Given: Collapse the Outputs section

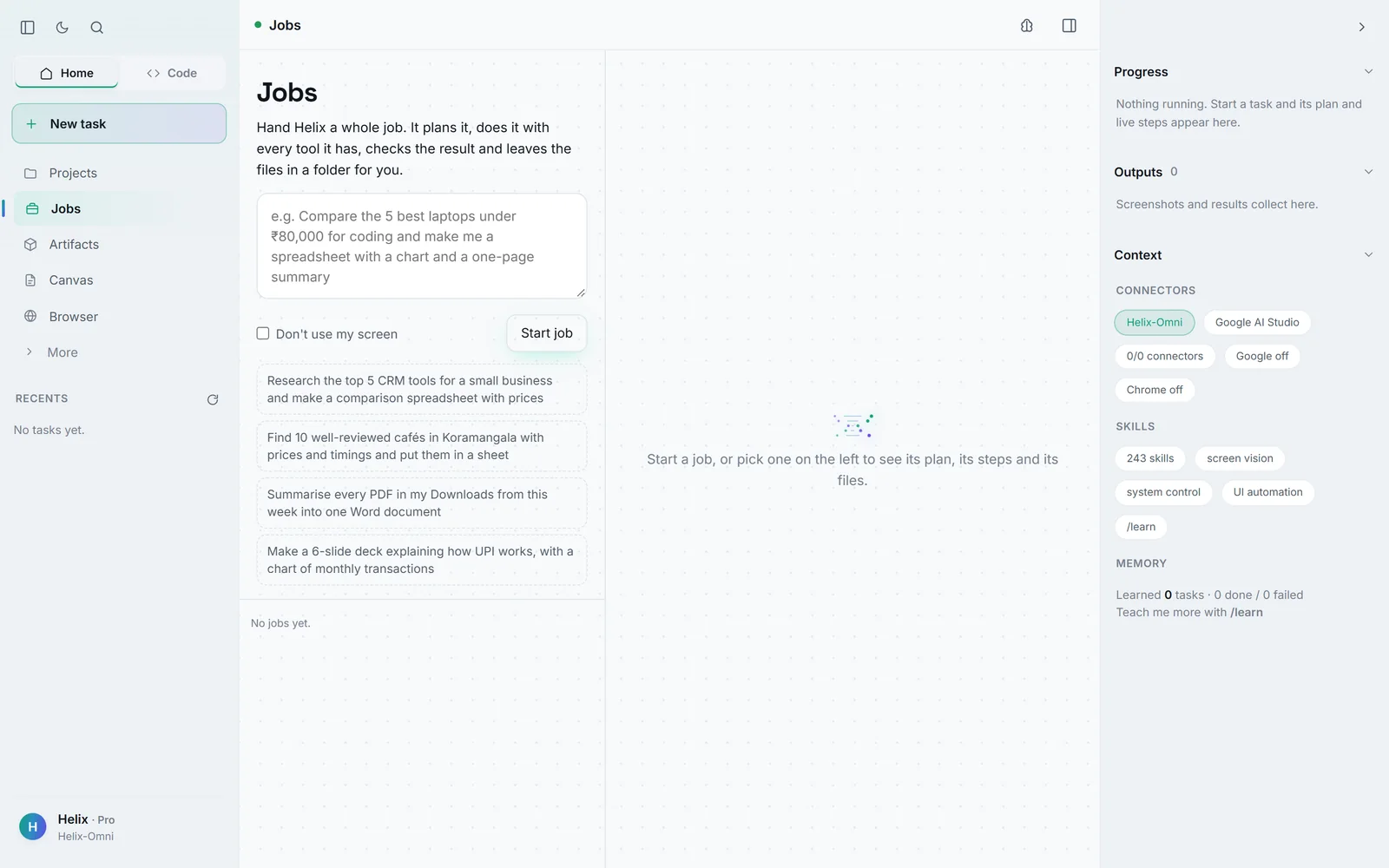Looking at the screenshot, I should click(x=1368, y=171).
